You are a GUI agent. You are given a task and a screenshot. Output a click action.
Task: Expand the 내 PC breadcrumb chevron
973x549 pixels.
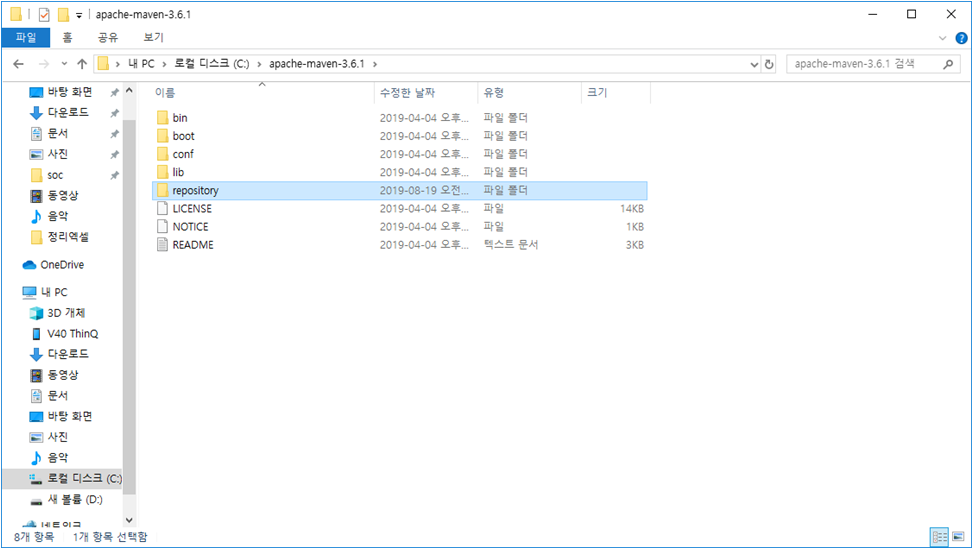coord(164,64)
